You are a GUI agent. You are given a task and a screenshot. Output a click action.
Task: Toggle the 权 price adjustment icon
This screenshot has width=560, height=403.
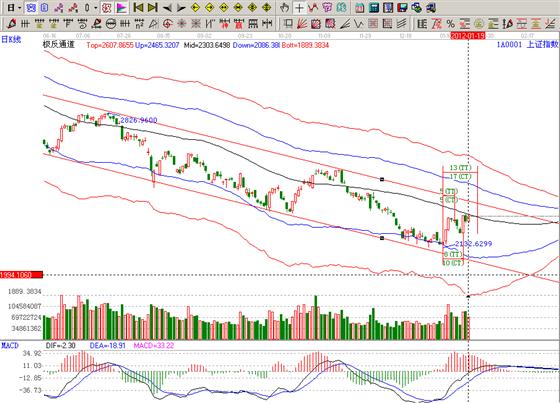click(x=106, y=8)
